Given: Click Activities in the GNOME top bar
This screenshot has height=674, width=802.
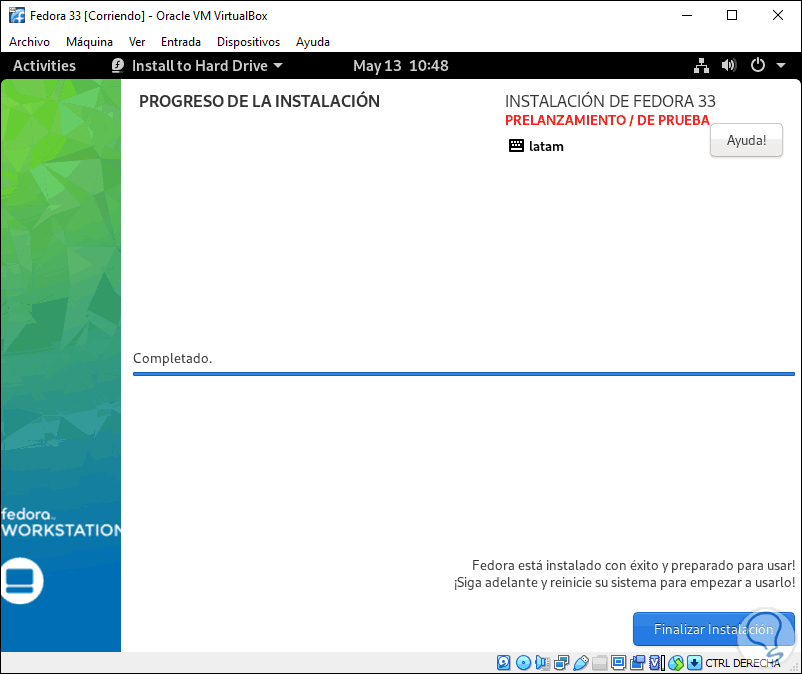Looking at the screenshot, I should pos(44,65).
